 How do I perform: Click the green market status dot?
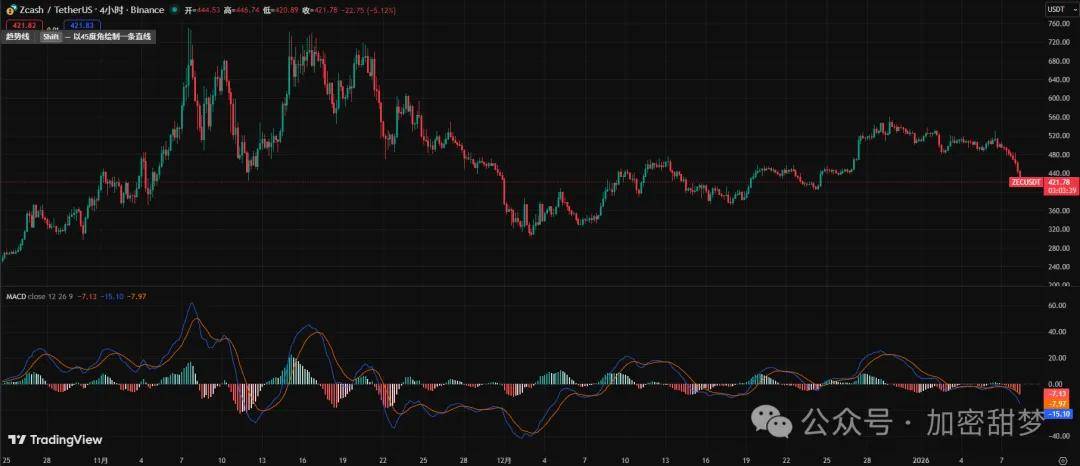tap(175, 10)
